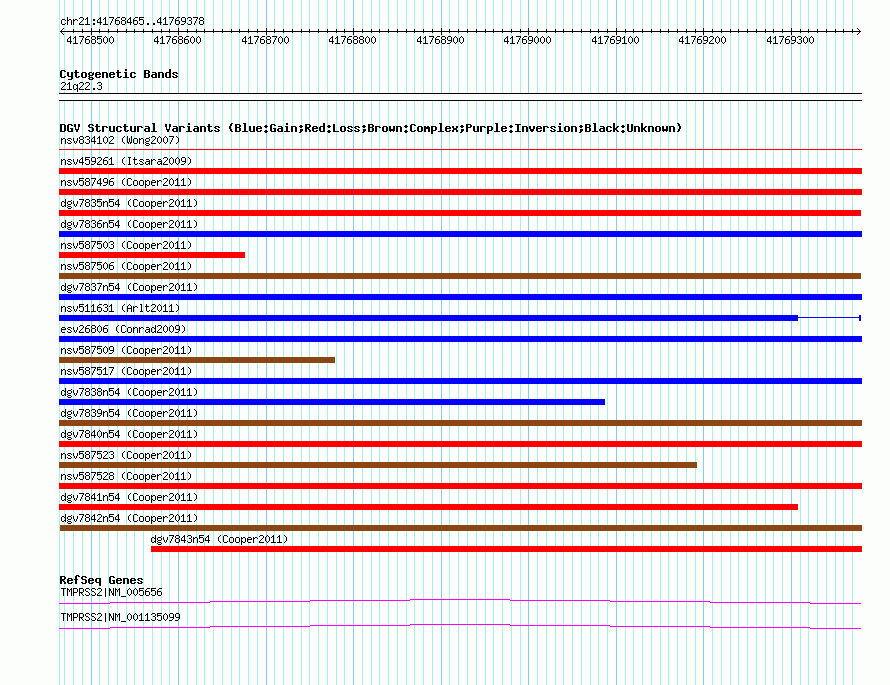This screenshot has height=685, width=890.
Task: Select the Cytogenetic Bands track title
Action: 119,74
